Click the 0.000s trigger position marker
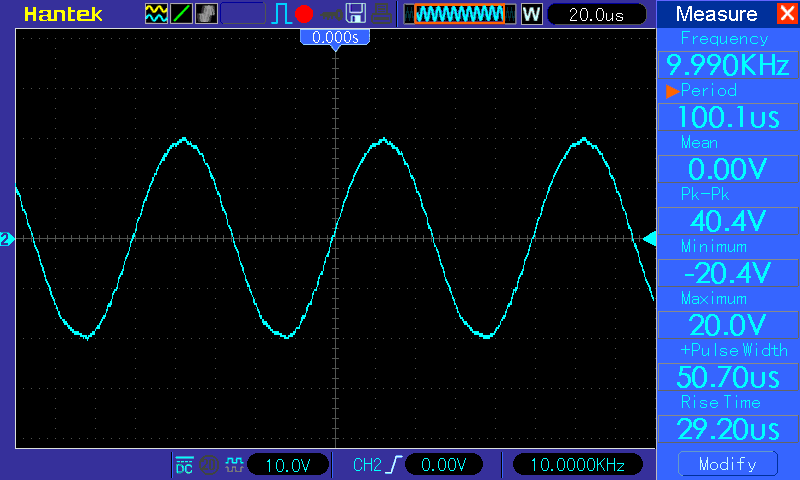This screenshot has width=800, height=480. 335,38
